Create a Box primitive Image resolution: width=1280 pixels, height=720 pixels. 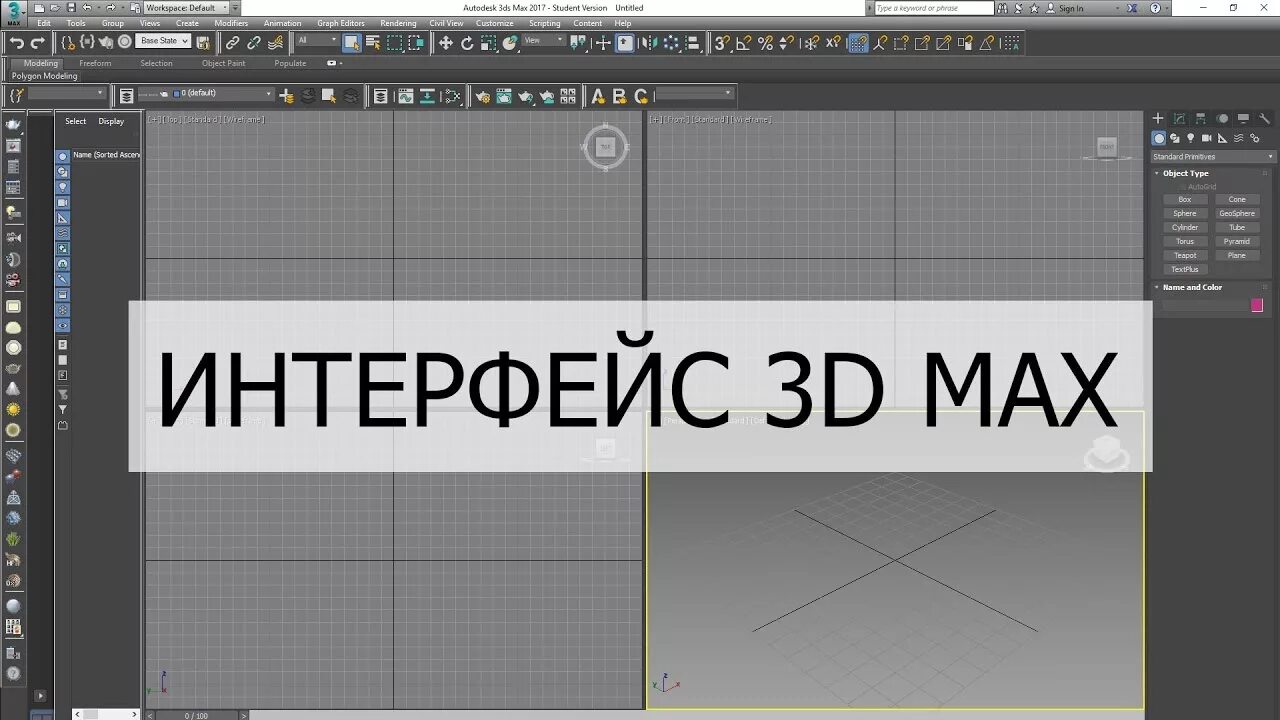1185,199
